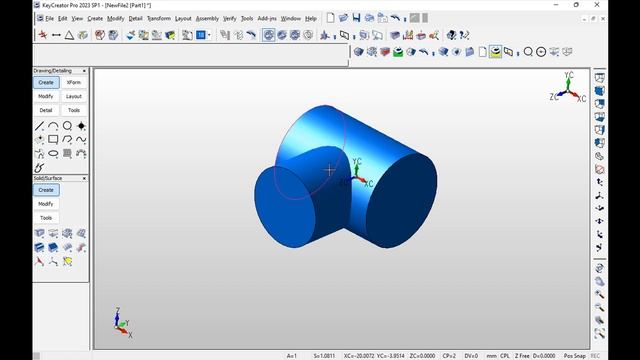Toggle the third globe render mode icon
The image size is (640, 360).
(295, 35)
